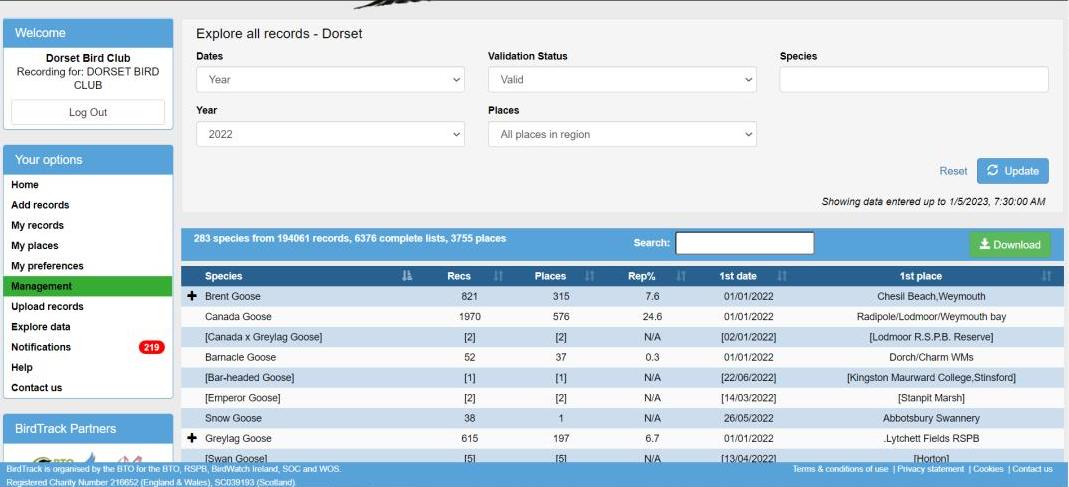The image size is (1069, 487).
Task: Open Upload records menu item
Action: pos(47,307)
